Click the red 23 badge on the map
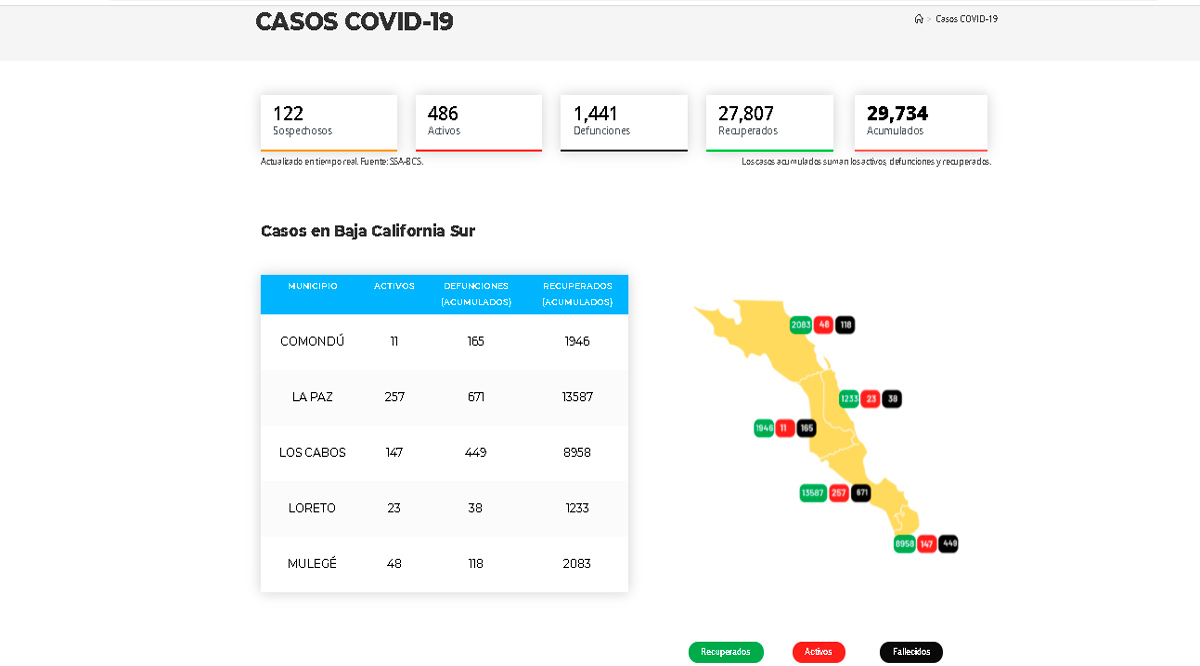 pos(871,399)
